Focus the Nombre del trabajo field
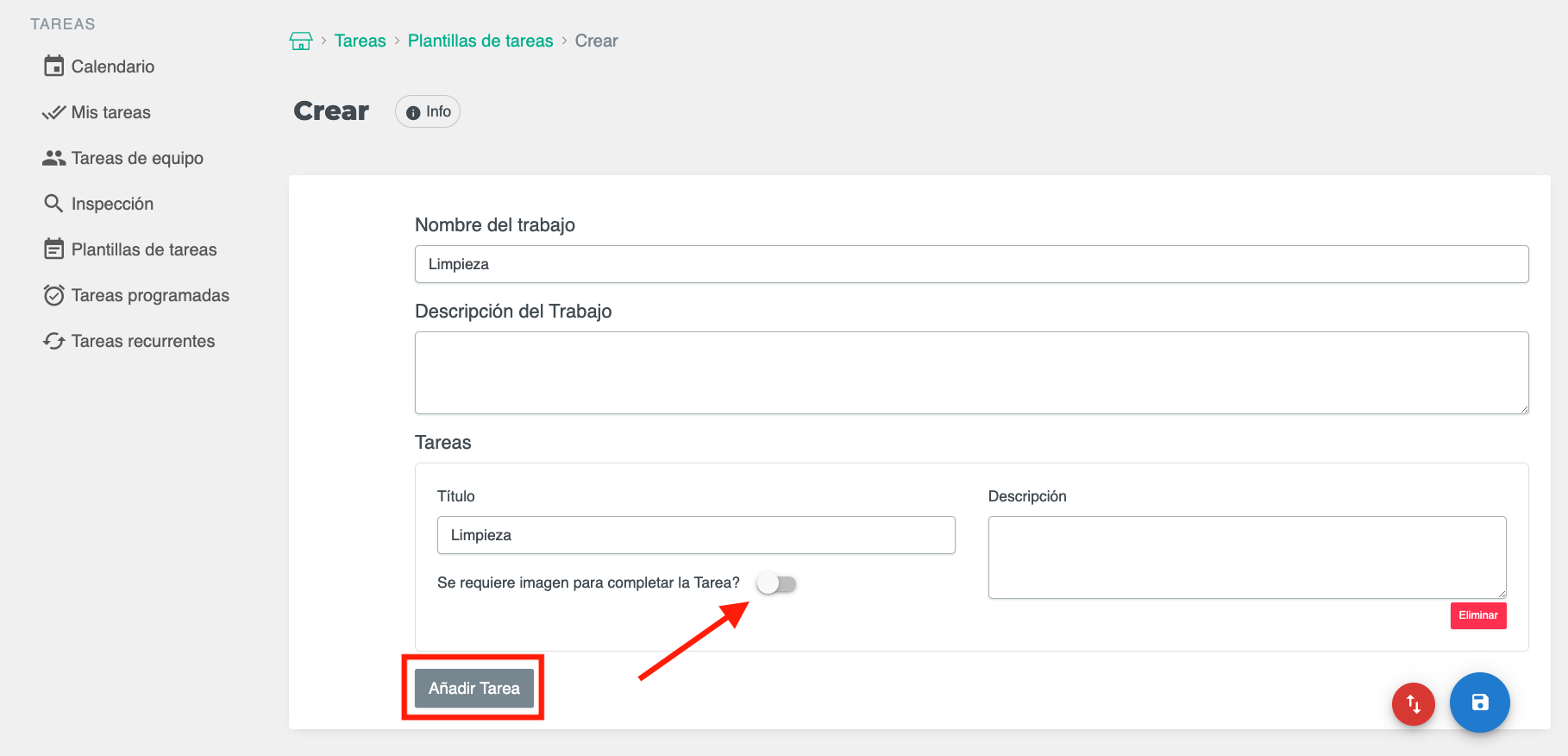The height and width of the screenshot is (756, 1568). pos(971,264)
